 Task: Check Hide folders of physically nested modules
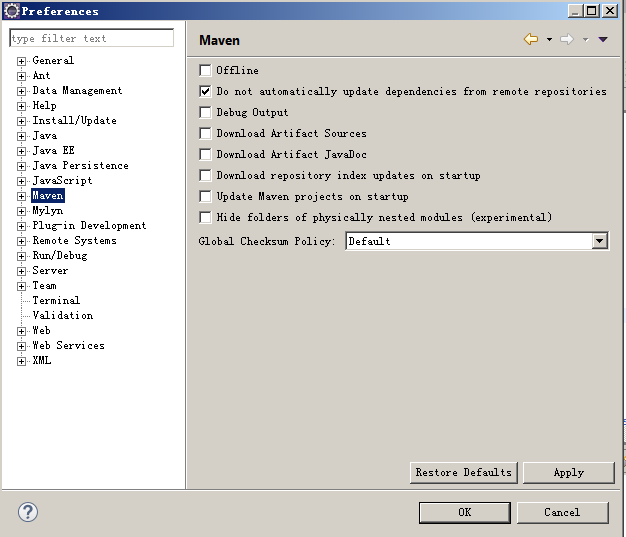point(205,217)
